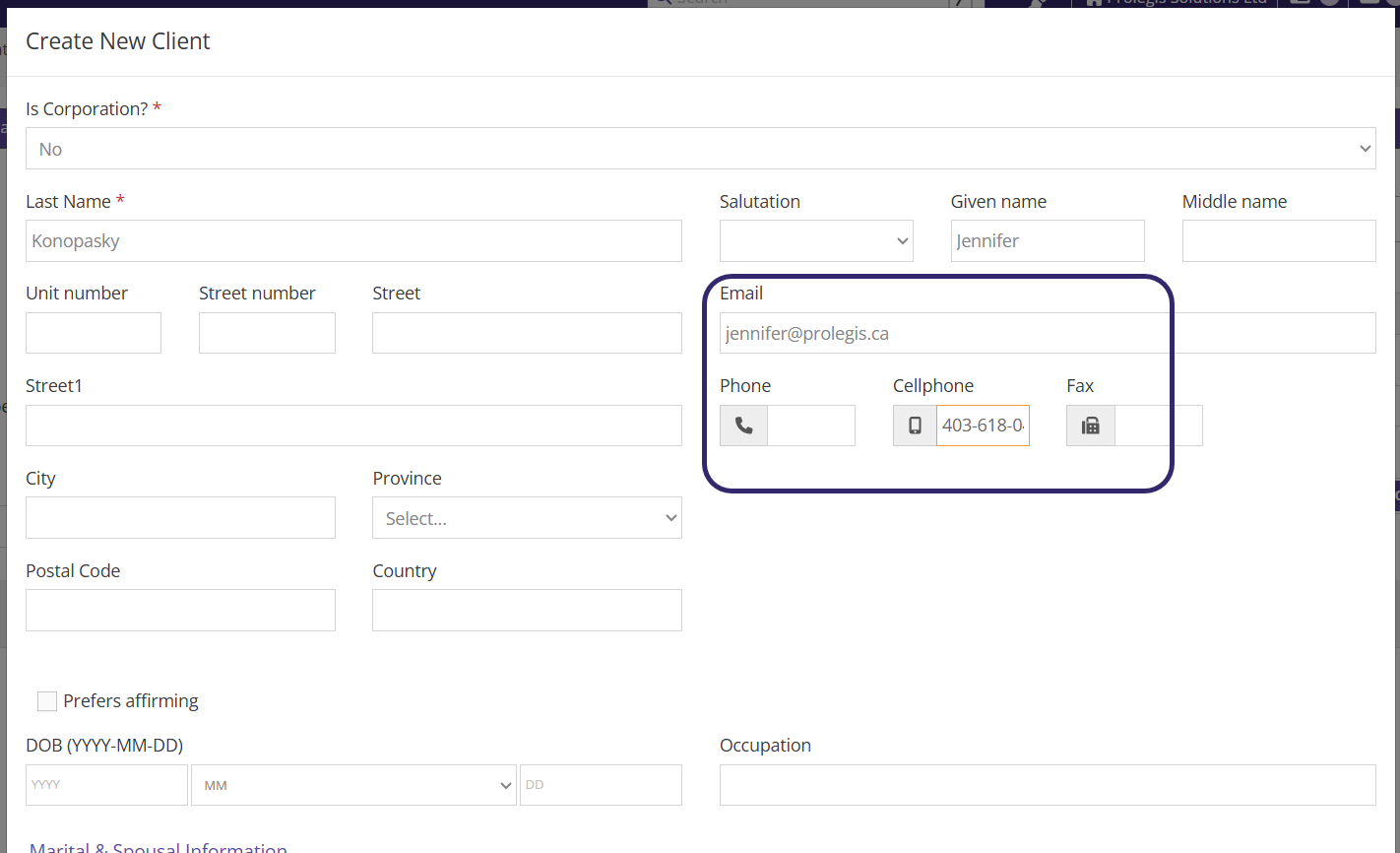Screen dimensions: 1400x853
Task: Click the cellphone icon beside the mobile number
Action: click(915, 426)
